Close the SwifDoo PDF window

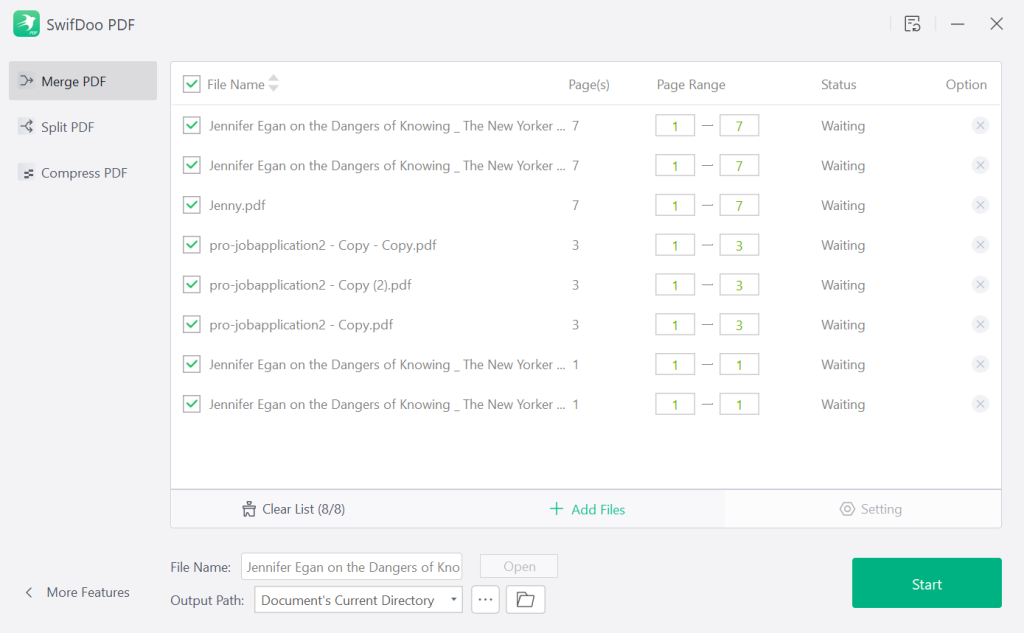996,24
